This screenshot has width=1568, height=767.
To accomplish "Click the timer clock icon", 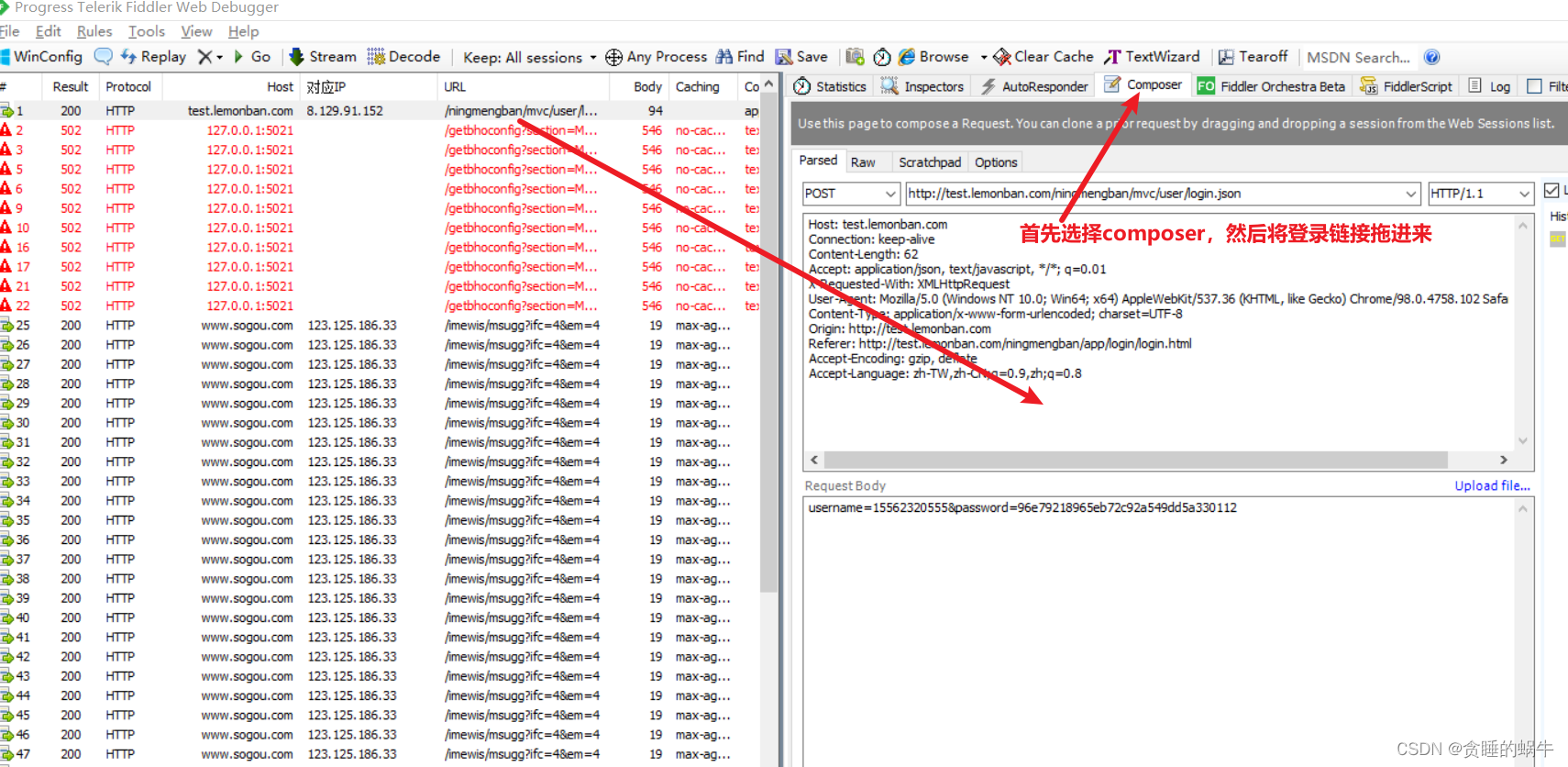I will click(x=882, y=57).
